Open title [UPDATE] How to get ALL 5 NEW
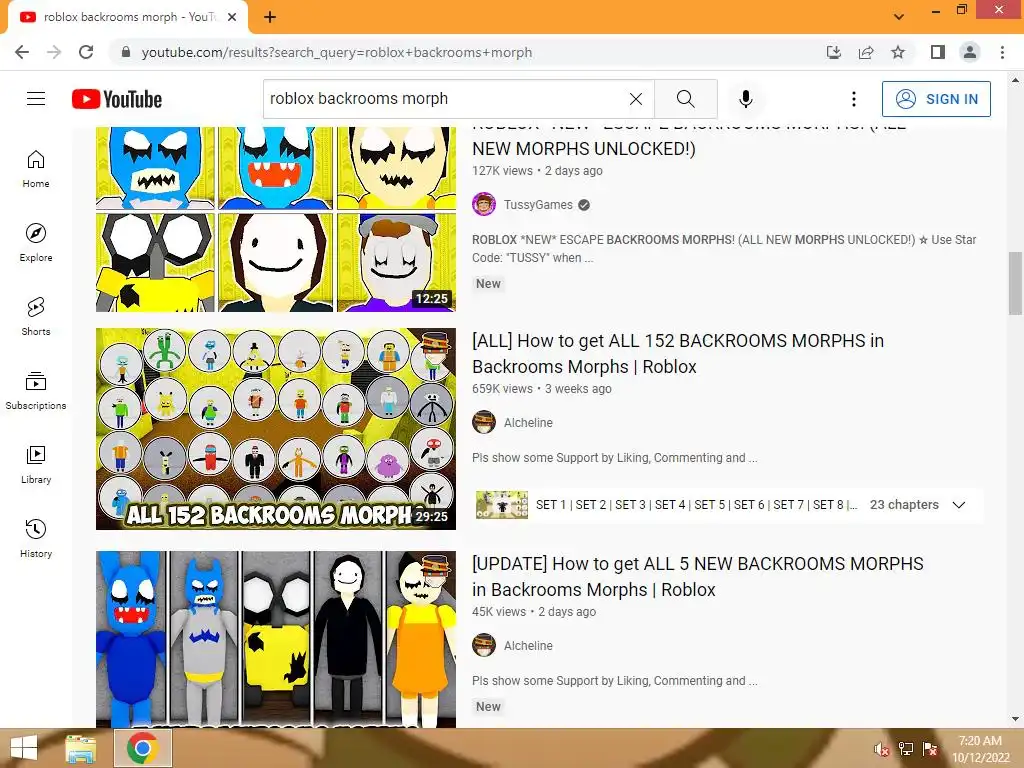The image size is (1024, 768). 697,576
